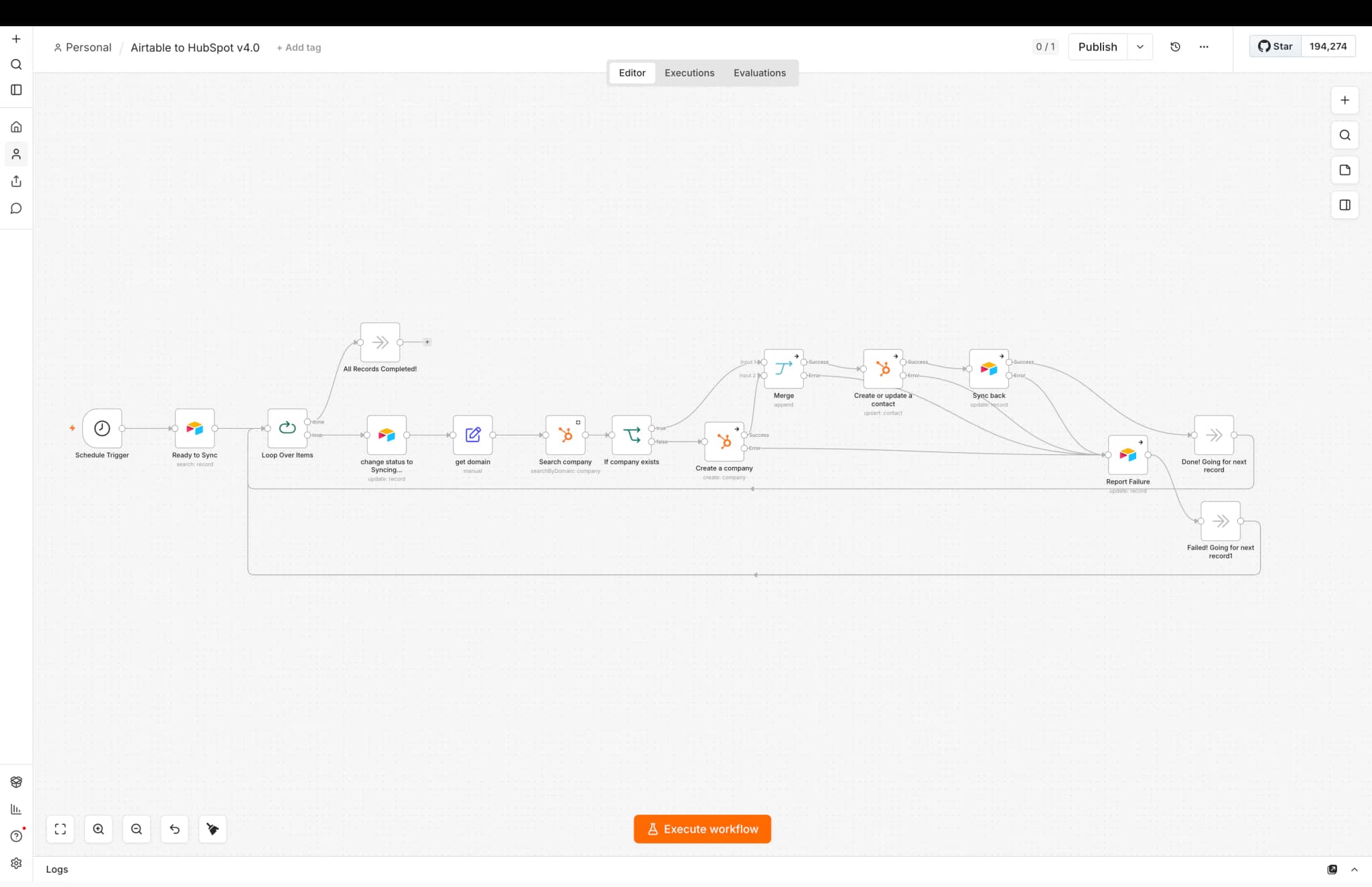Screen dimensions: 1372x887
Task: Open settings gear in left sidebar
Action: pyautogui.click(x=16, y=863)
